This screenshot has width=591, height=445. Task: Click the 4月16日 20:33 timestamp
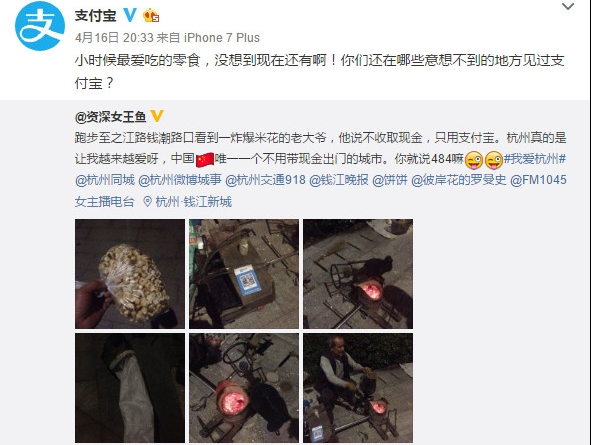(x=114, y=38)
